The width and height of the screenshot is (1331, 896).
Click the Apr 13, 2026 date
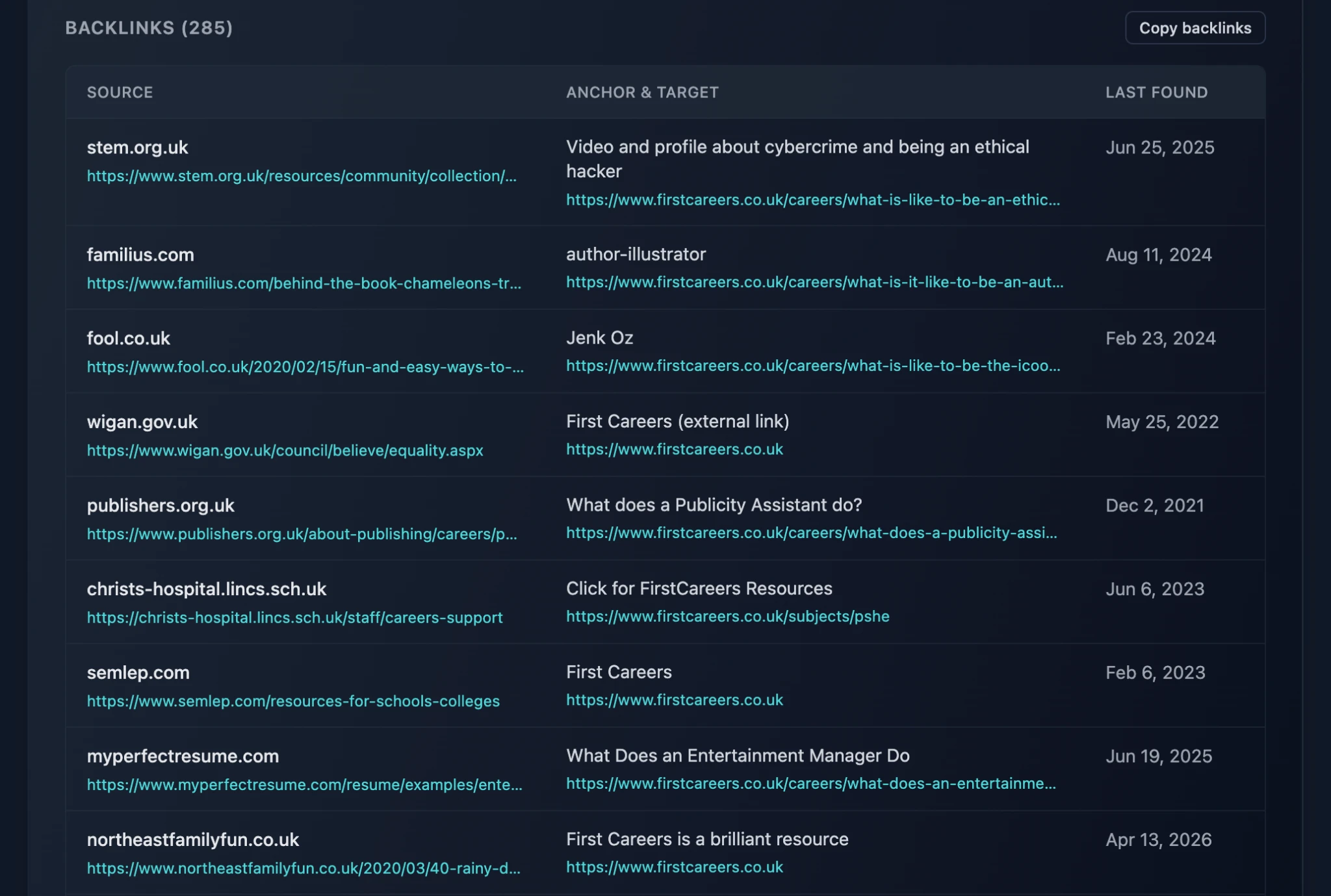[1158, 839]
